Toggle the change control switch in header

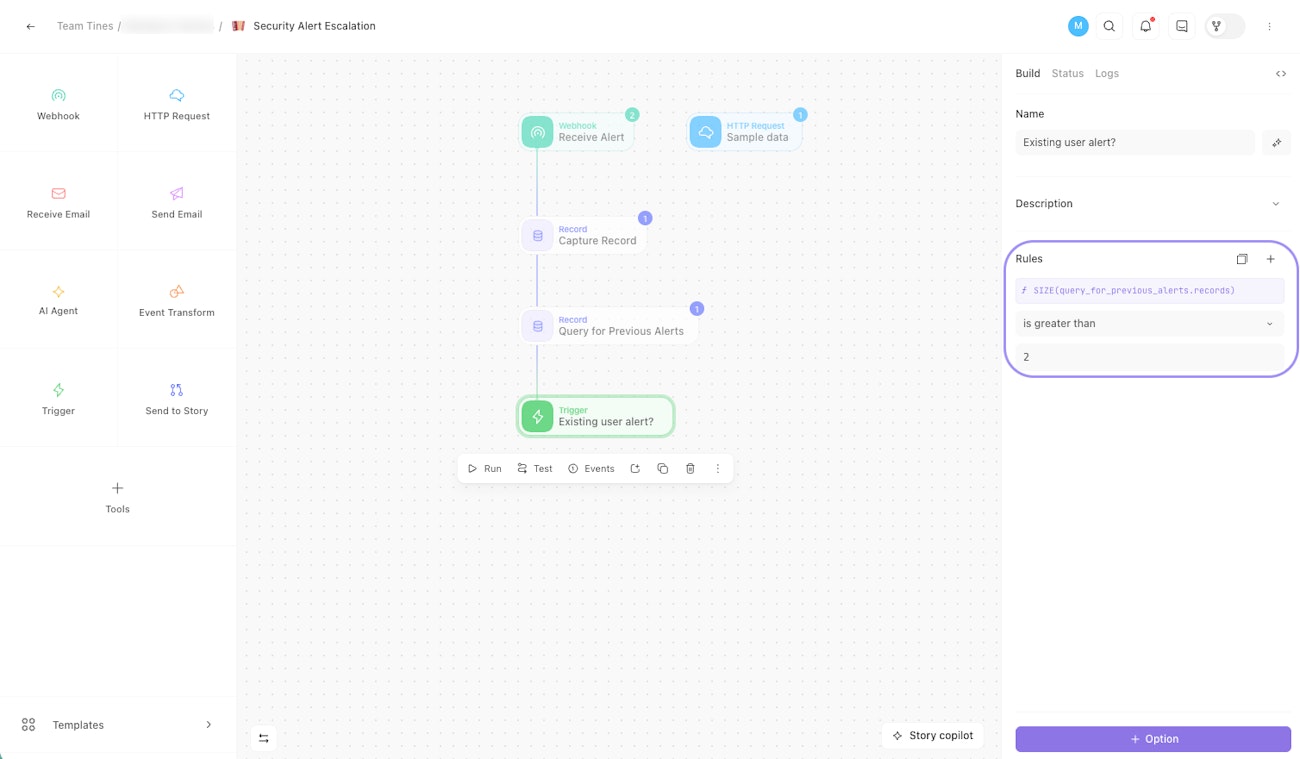coord(1225,27)
